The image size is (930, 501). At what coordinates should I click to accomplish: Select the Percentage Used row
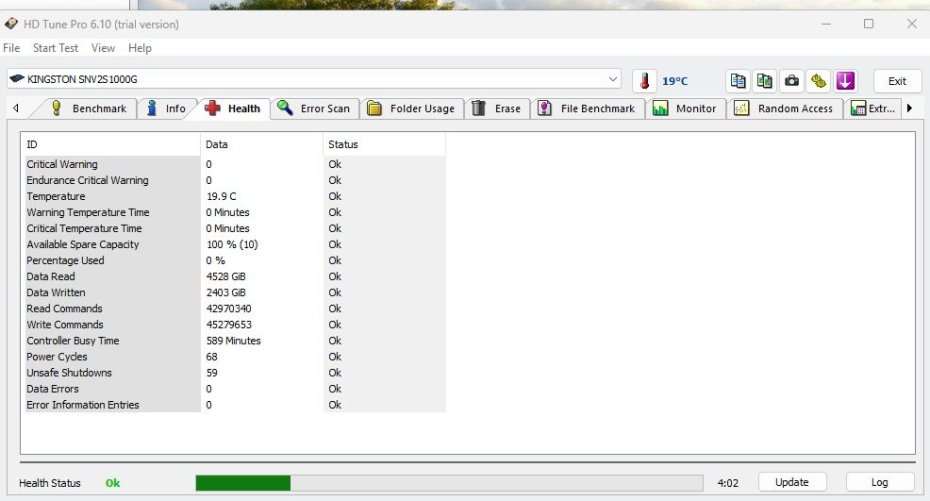click(234, 260)
